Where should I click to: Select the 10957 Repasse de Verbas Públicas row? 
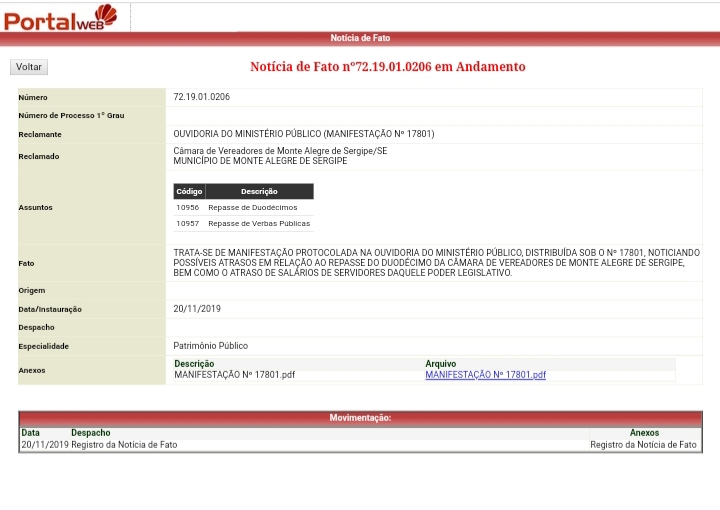pos(243,223)
